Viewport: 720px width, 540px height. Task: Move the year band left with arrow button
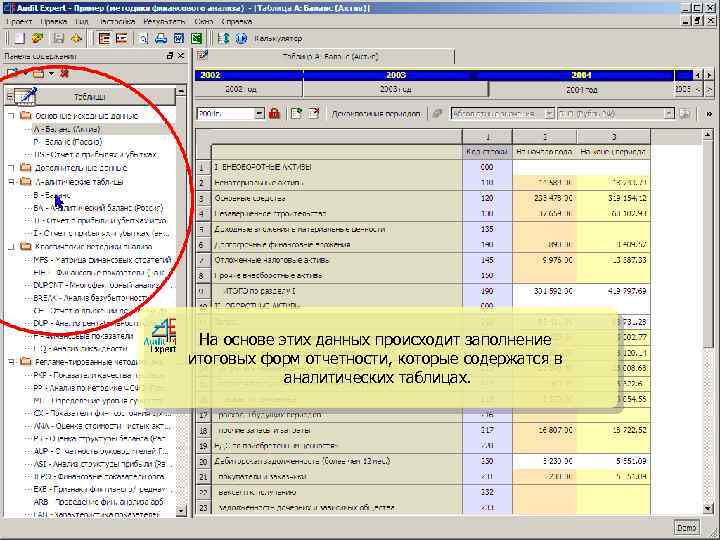click(x=698, y=75)
